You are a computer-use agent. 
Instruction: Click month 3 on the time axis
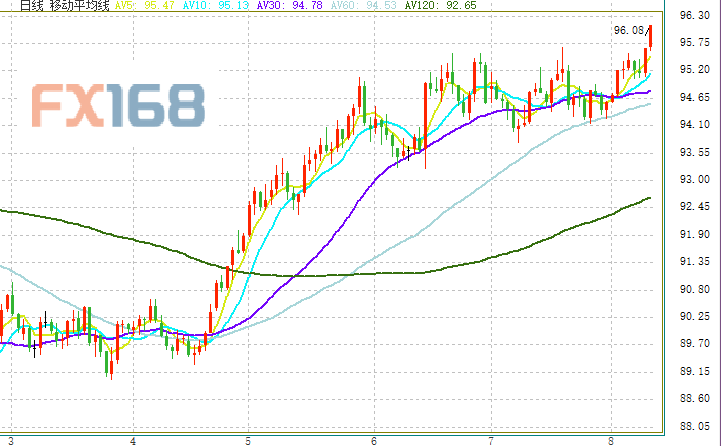(10, 439)
